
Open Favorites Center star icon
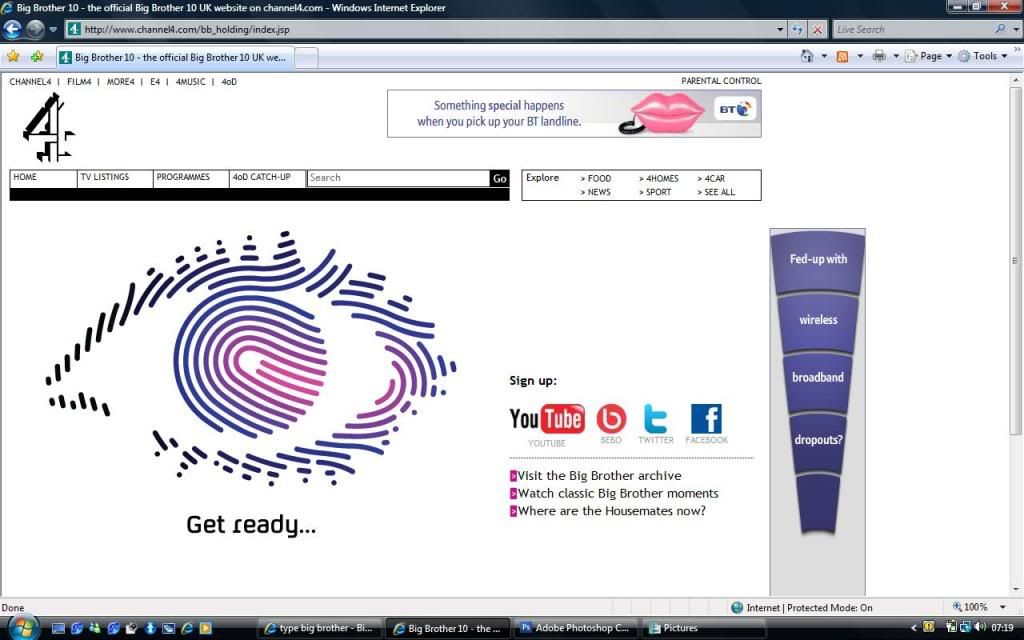[12, 57]
